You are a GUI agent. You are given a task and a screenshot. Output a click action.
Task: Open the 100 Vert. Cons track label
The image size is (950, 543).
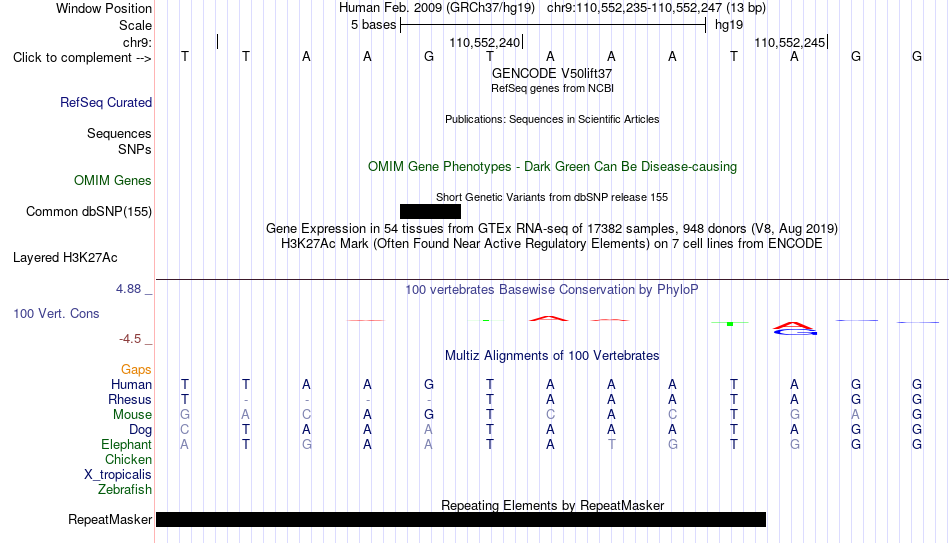pyautogui.click(x=56, y=313)
